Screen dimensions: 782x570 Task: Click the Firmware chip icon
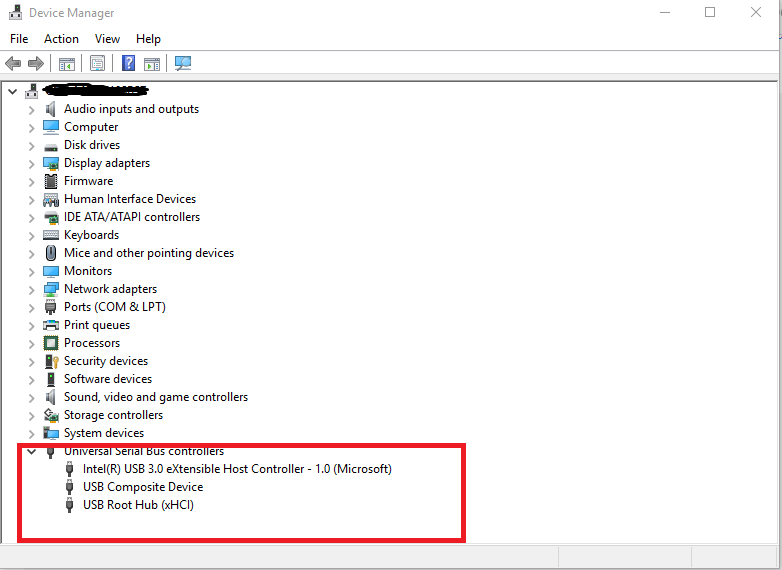coord(51,181)
